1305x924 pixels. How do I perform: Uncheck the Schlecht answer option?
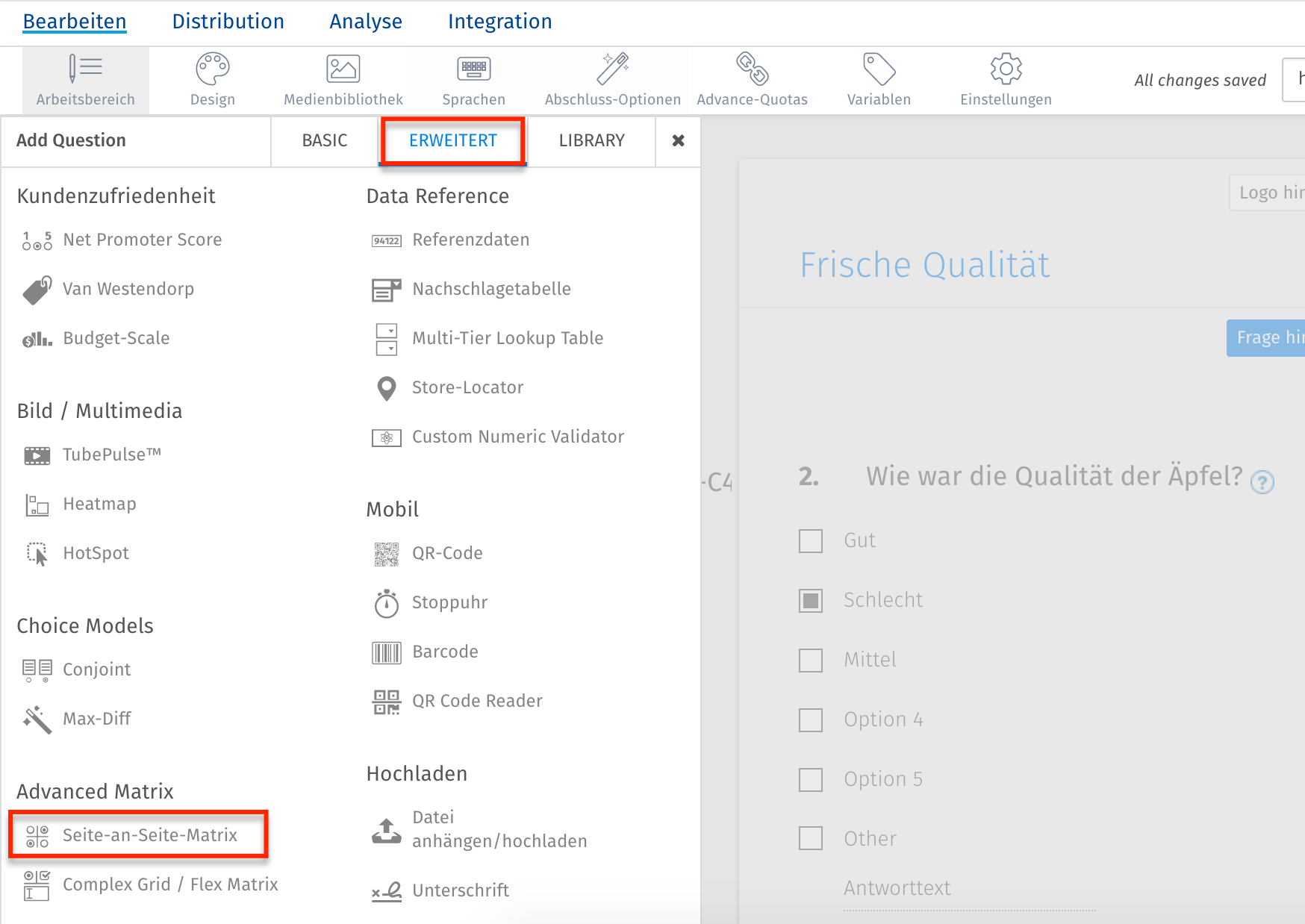[810, 599]
